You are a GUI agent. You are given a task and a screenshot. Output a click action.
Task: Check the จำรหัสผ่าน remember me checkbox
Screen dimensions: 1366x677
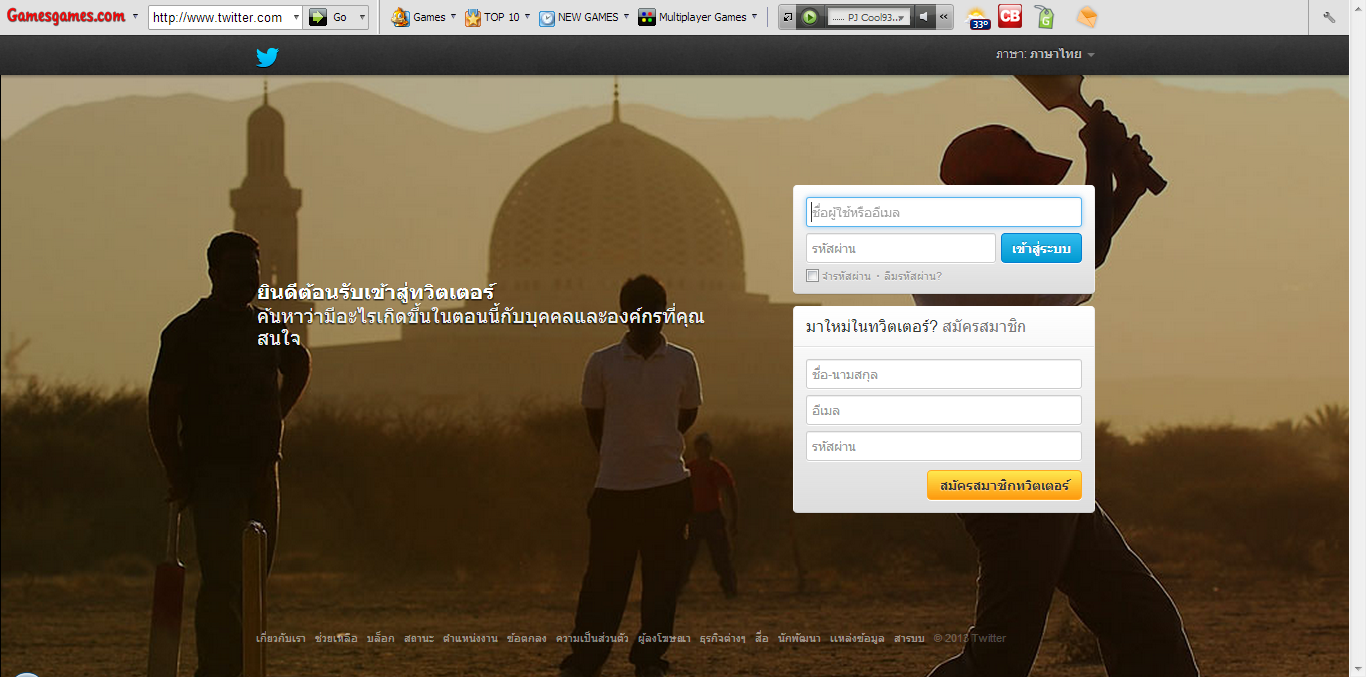tap(813, 276)
